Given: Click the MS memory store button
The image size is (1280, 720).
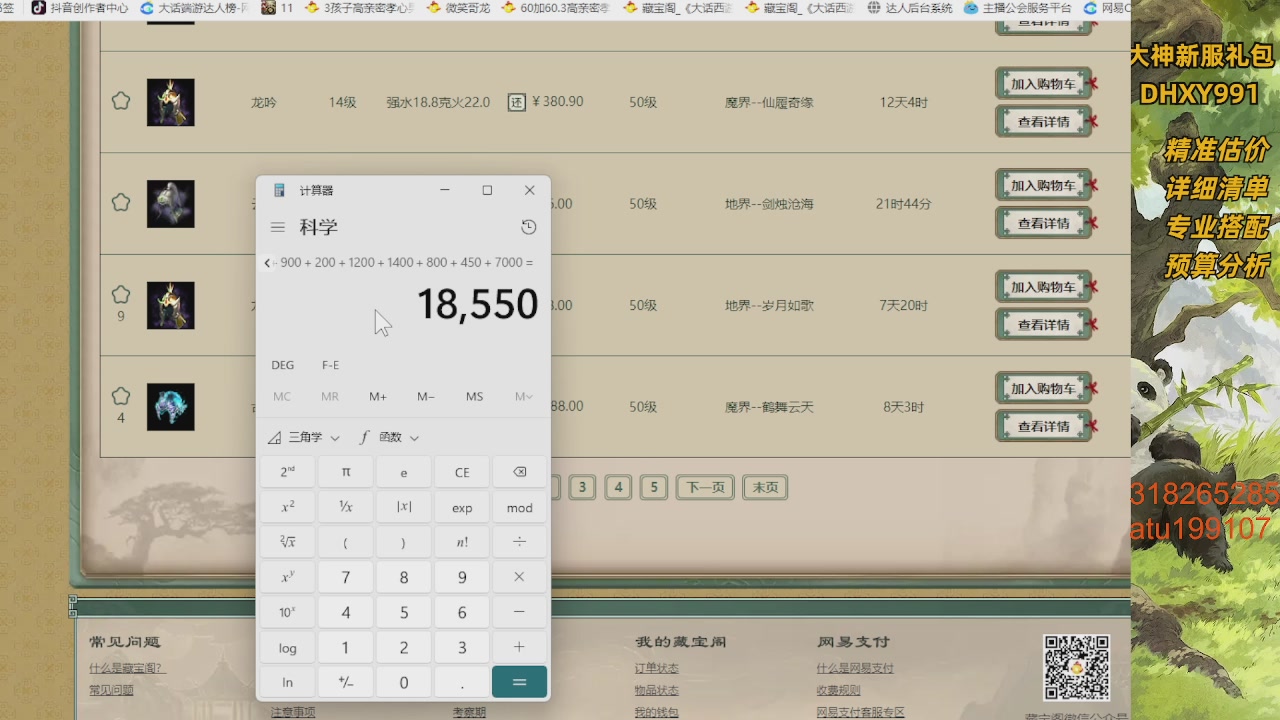Looking at the screenshot, I should [x=474, y=397].
